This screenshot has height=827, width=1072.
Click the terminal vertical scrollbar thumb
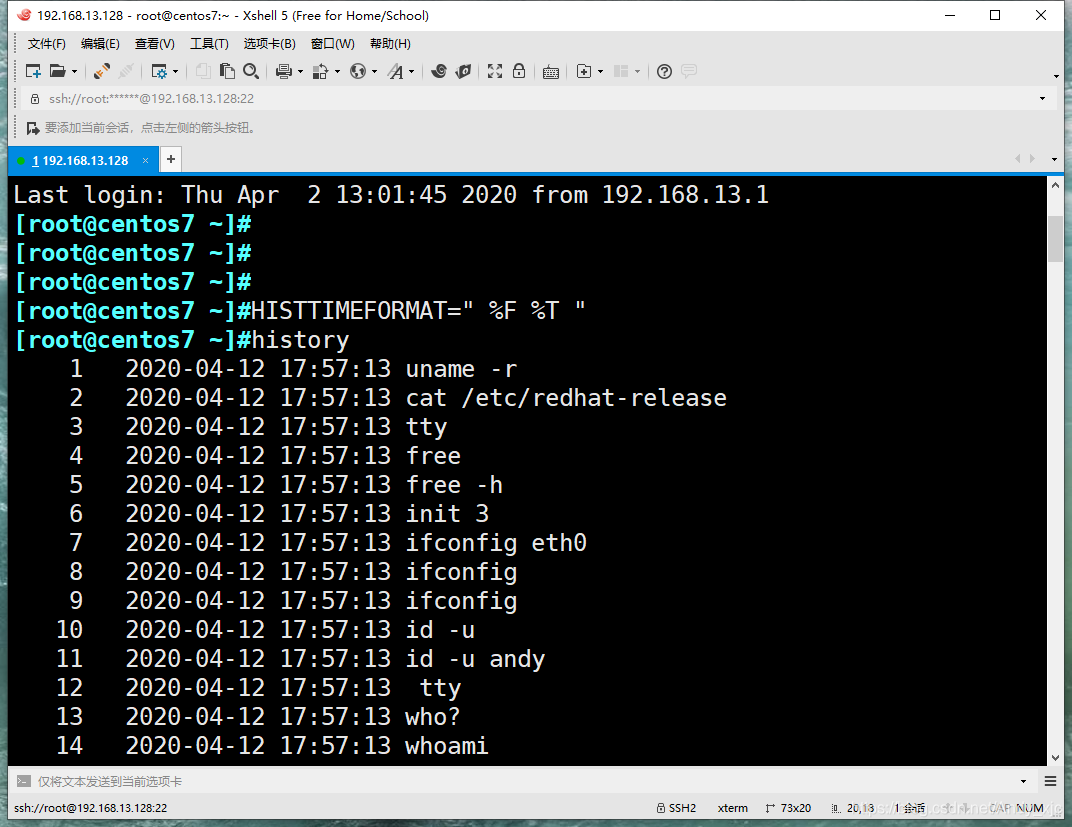click(1055, 239)
